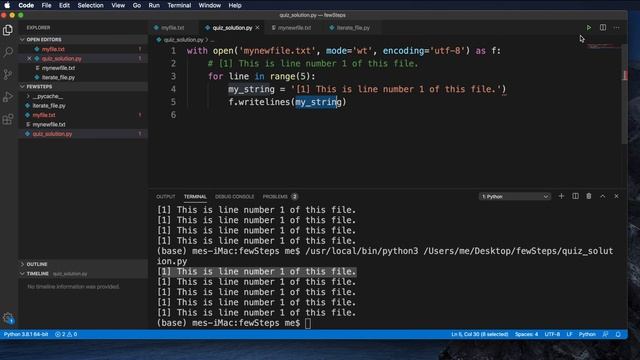
Task: Open mynewfile.txt from Open Editors list
Action: point(58,68)
